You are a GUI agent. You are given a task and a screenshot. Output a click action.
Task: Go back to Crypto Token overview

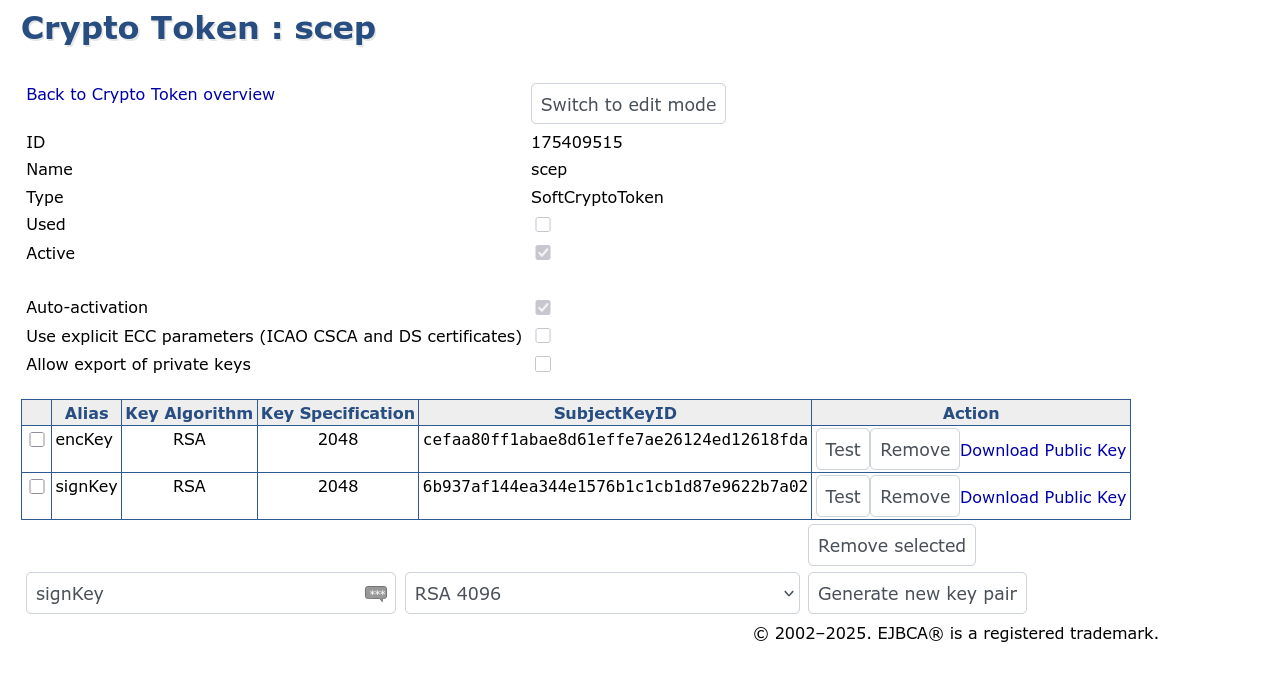(150, 95)
